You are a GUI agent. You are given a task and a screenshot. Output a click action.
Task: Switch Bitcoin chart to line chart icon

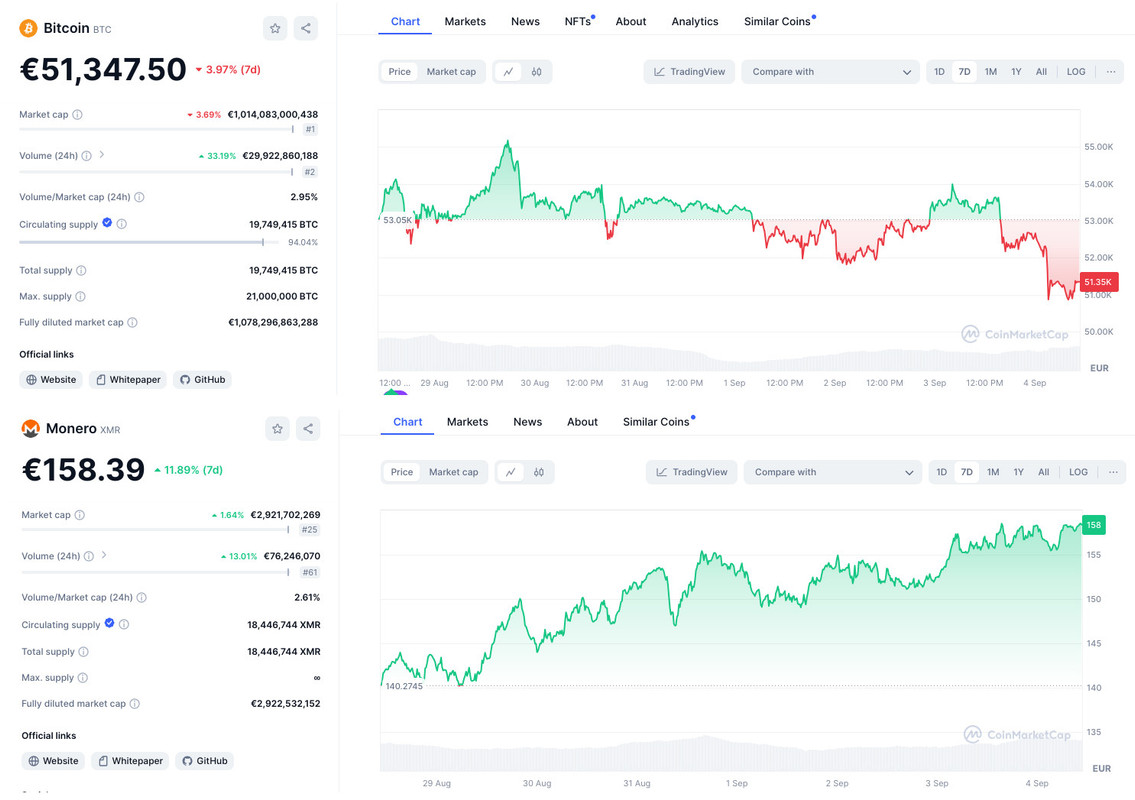508,72
